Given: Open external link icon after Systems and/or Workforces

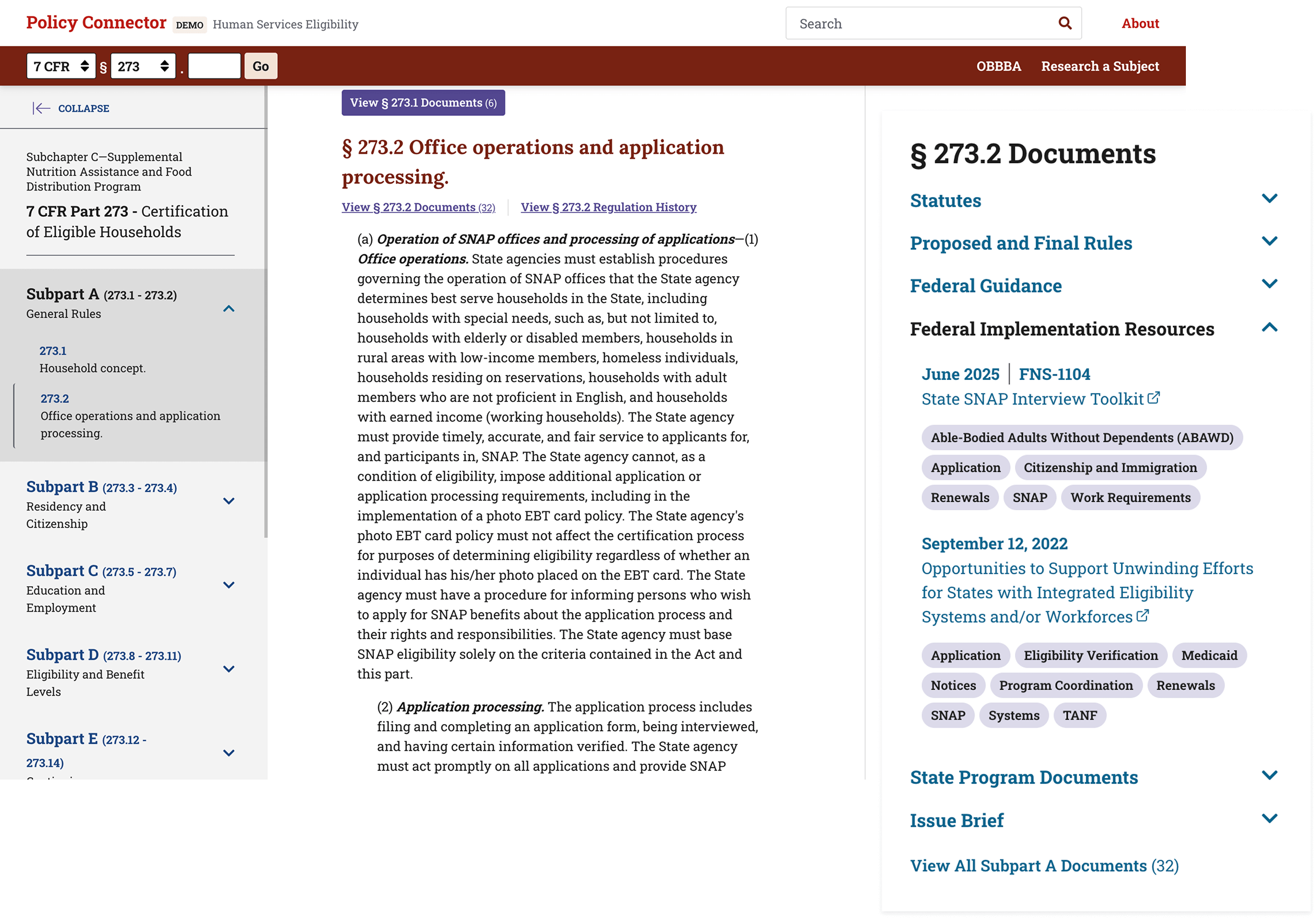Looking at the screenshot, I should [x=1143, y=616].
